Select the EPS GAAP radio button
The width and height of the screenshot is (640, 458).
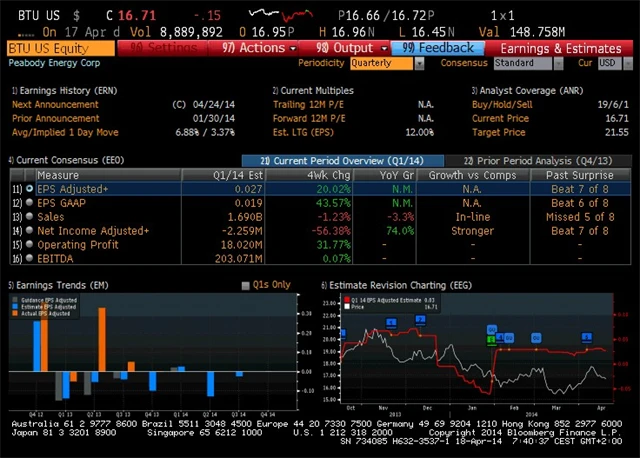click(x=29, y=202)
